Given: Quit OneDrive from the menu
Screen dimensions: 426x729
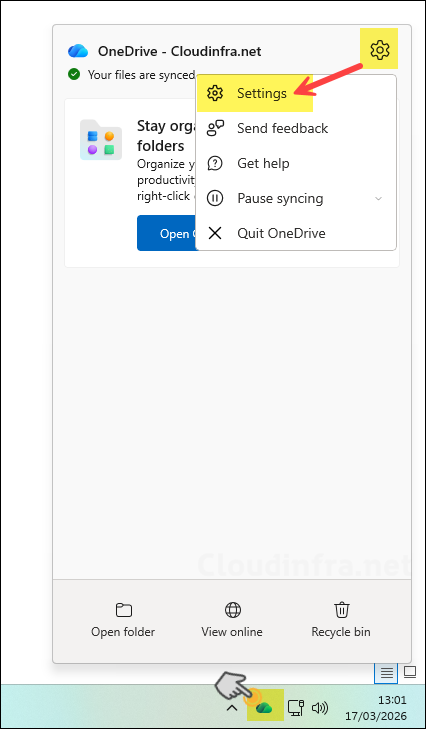Looking at the screenshot, I should point(296,233).
